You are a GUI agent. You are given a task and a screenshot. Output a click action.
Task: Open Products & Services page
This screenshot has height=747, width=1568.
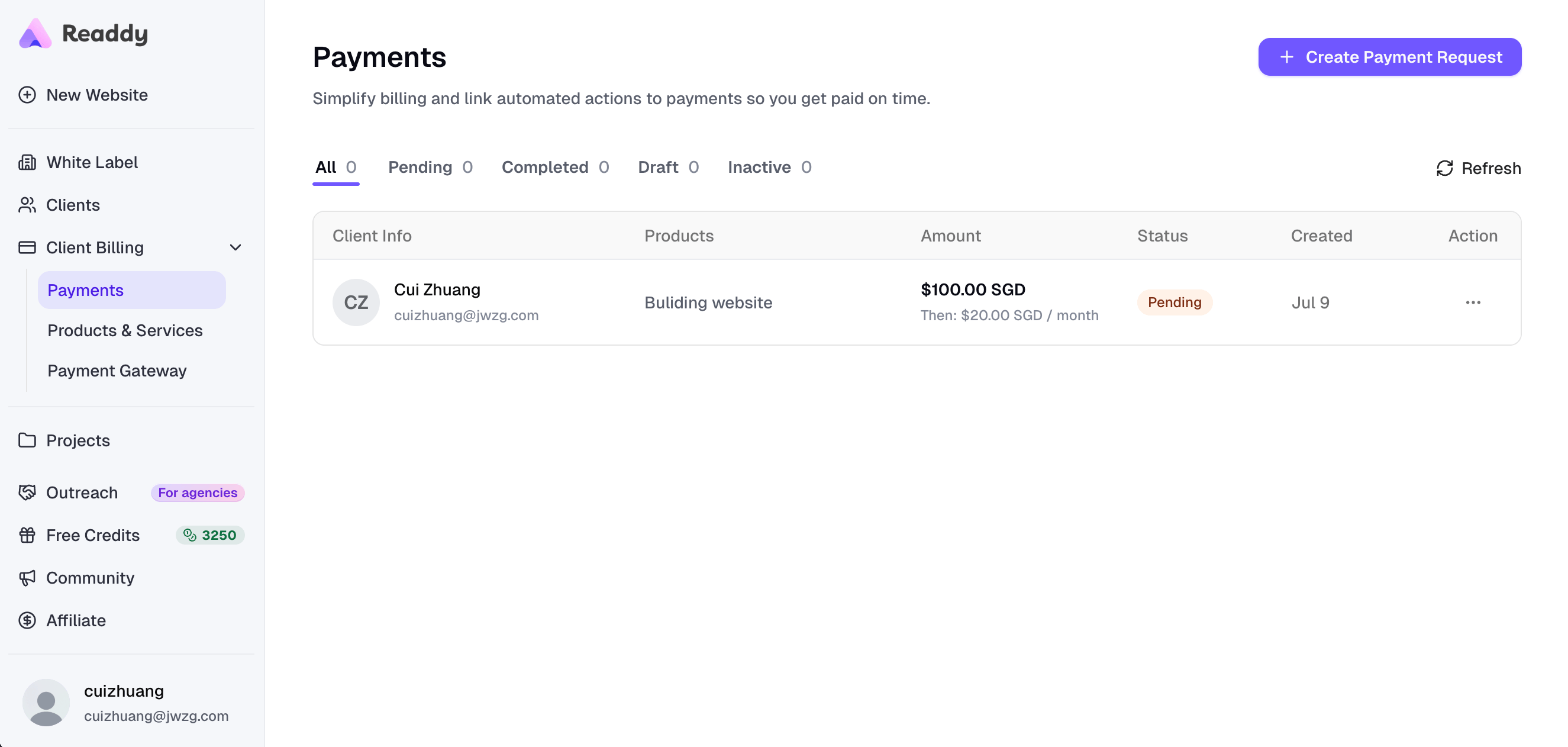[x=125, y=330]
